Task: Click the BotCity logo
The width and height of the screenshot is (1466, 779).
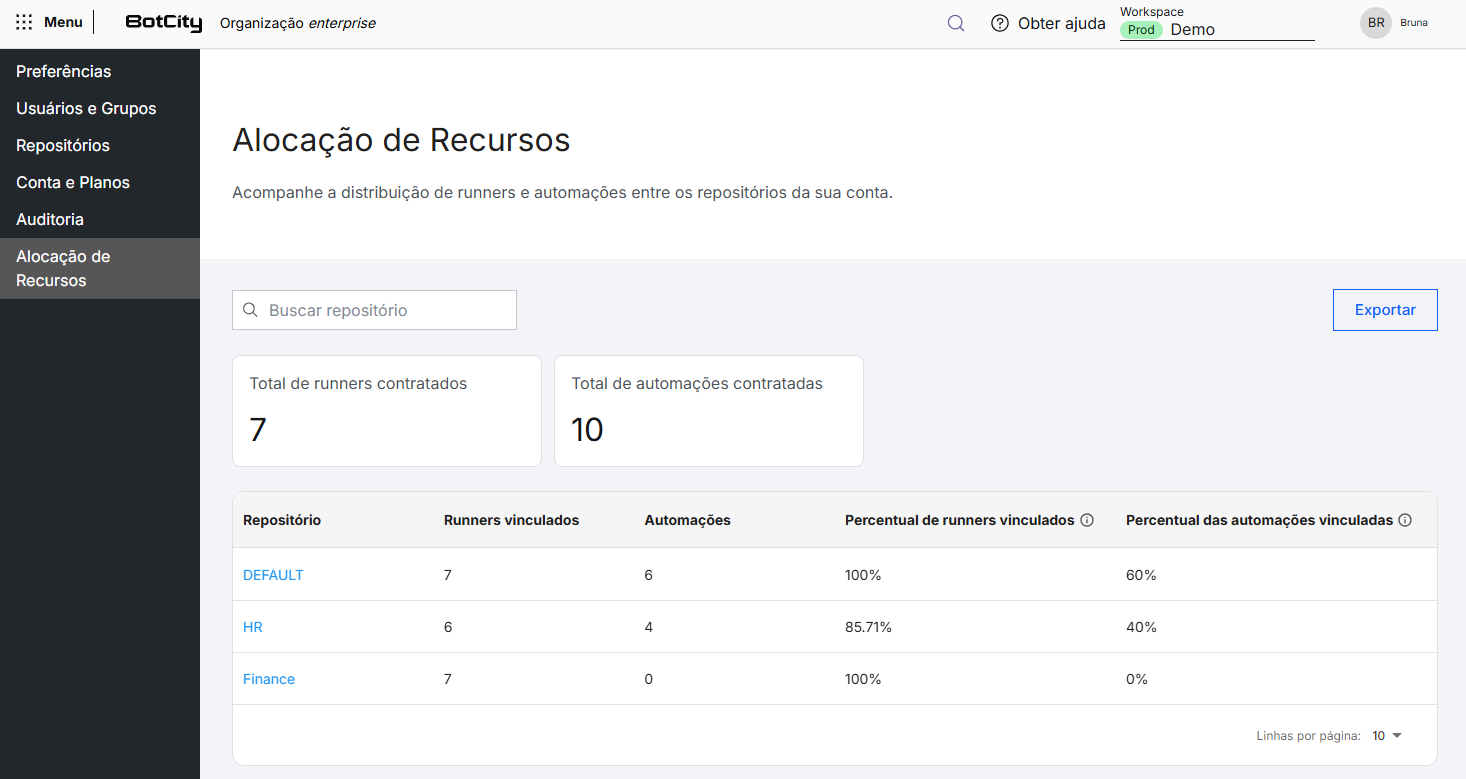Action: [x=164, y=23]
